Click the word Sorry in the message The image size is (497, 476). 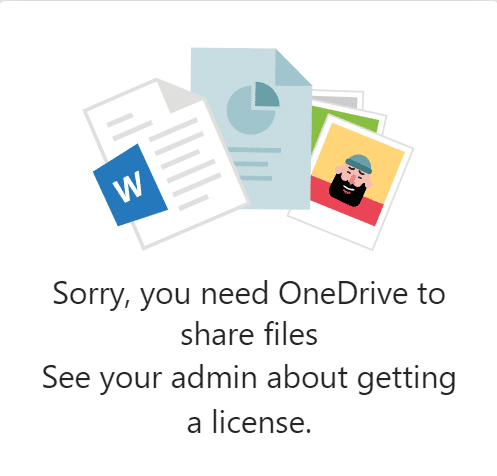pos(91,295)
